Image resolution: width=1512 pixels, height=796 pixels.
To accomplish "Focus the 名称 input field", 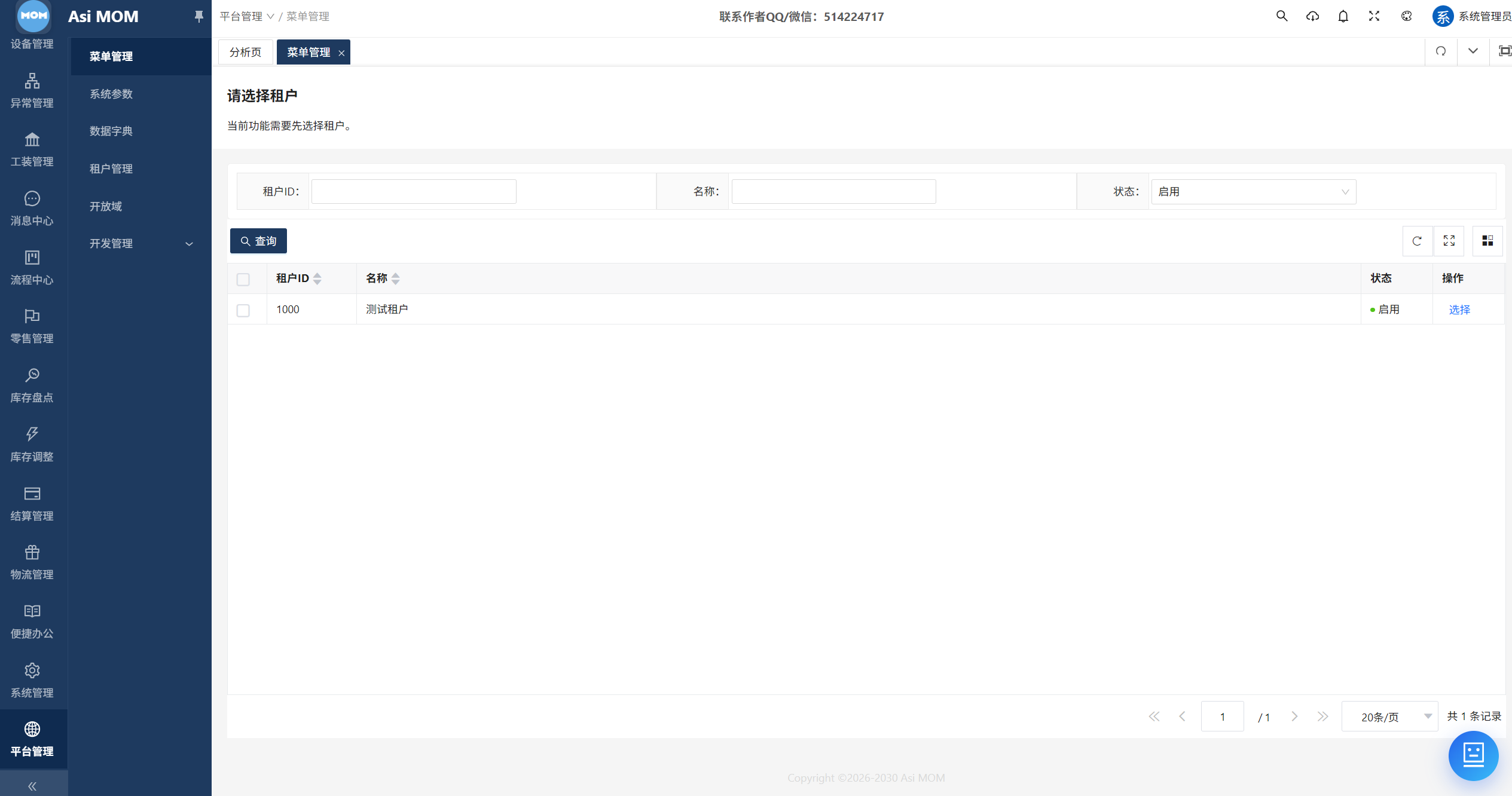I will click(x=833, y=192).
